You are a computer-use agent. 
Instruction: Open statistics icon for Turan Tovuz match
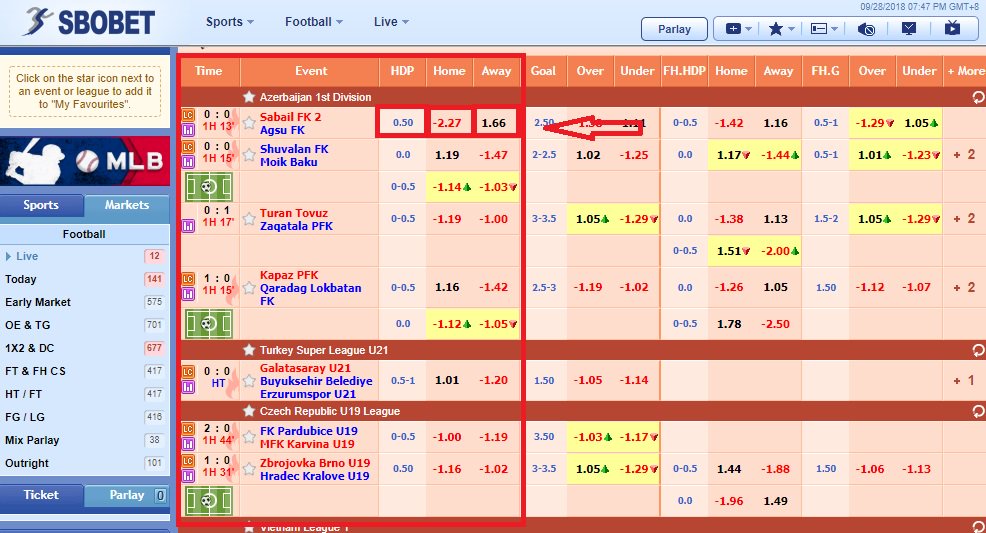pyautogui.click(x=188, y=226)
